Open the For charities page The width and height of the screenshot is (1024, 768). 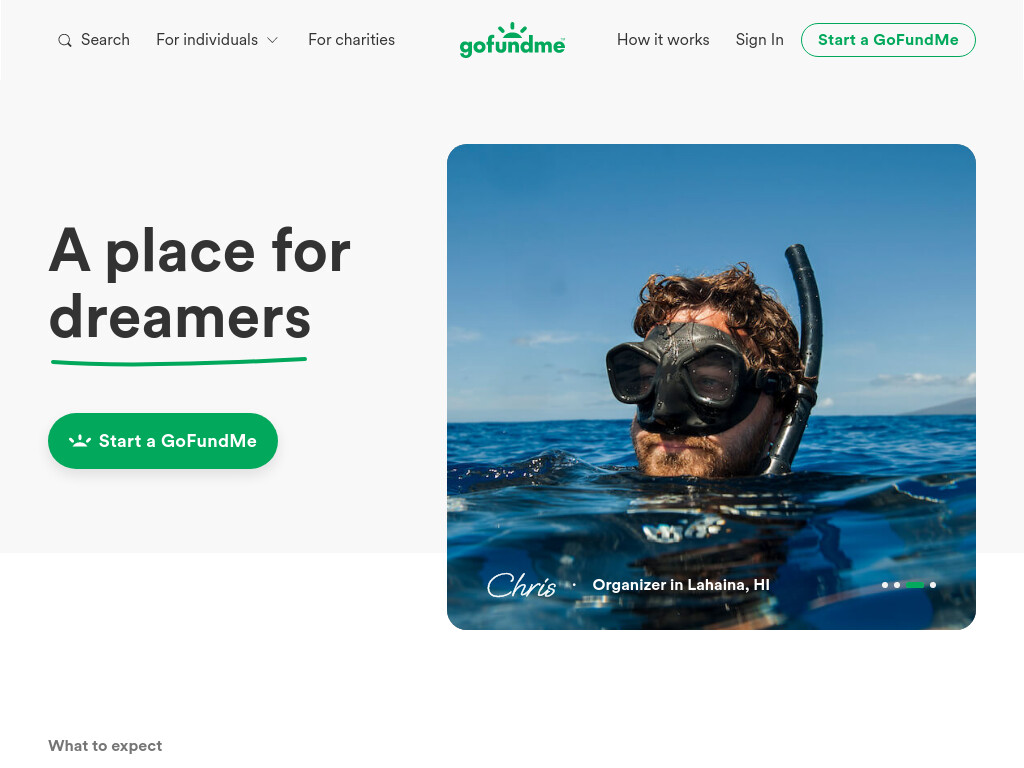(x=351, y=40)
